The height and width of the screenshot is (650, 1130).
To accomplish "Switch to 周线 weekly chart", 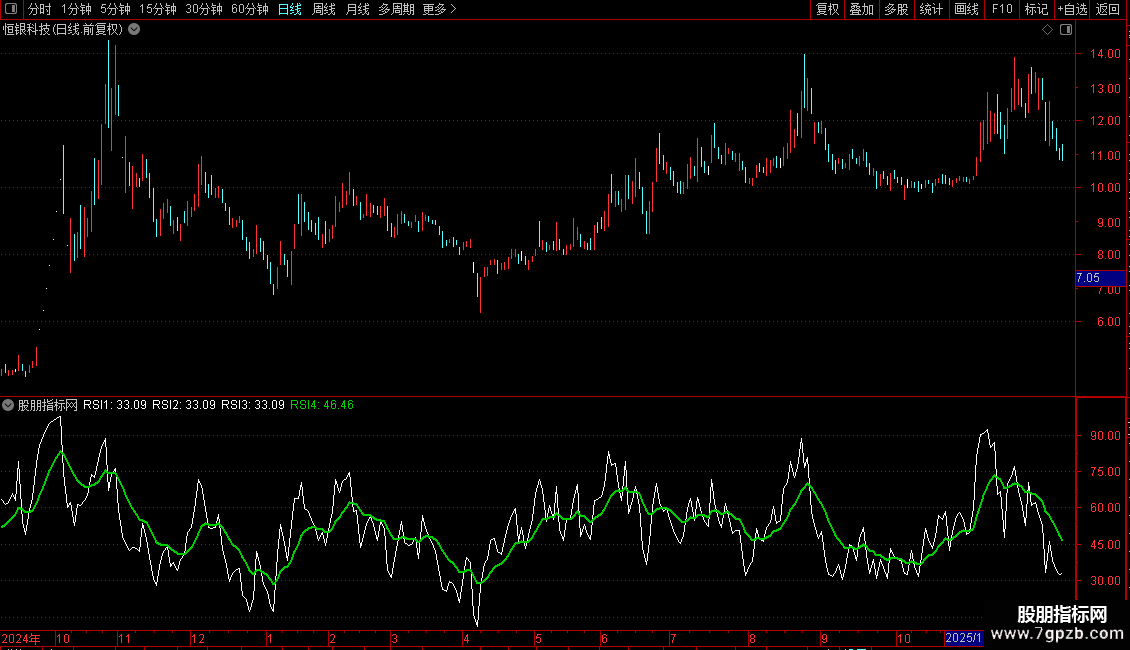I will [x=324, y=9].
